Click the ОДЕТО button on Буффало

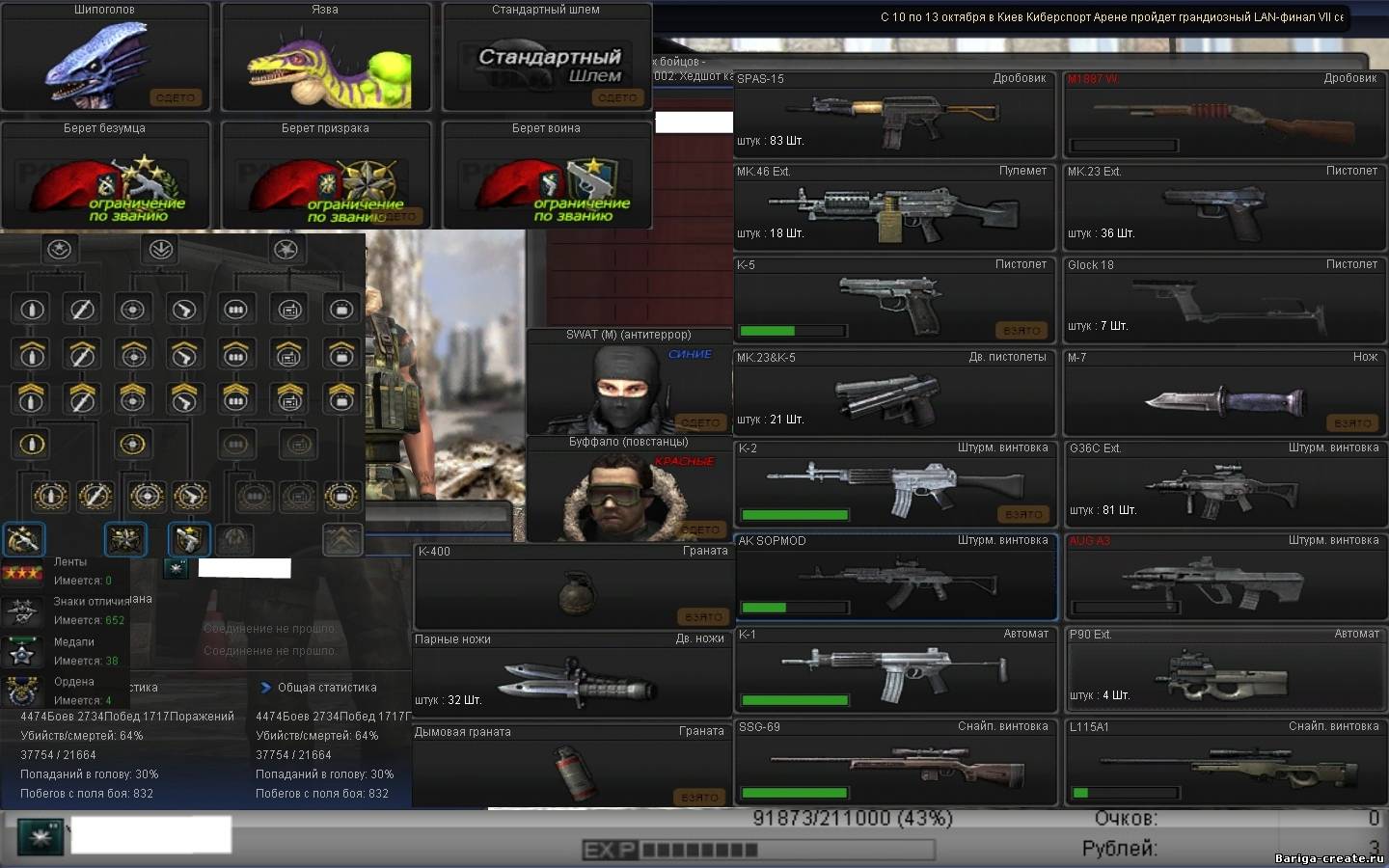700,529
